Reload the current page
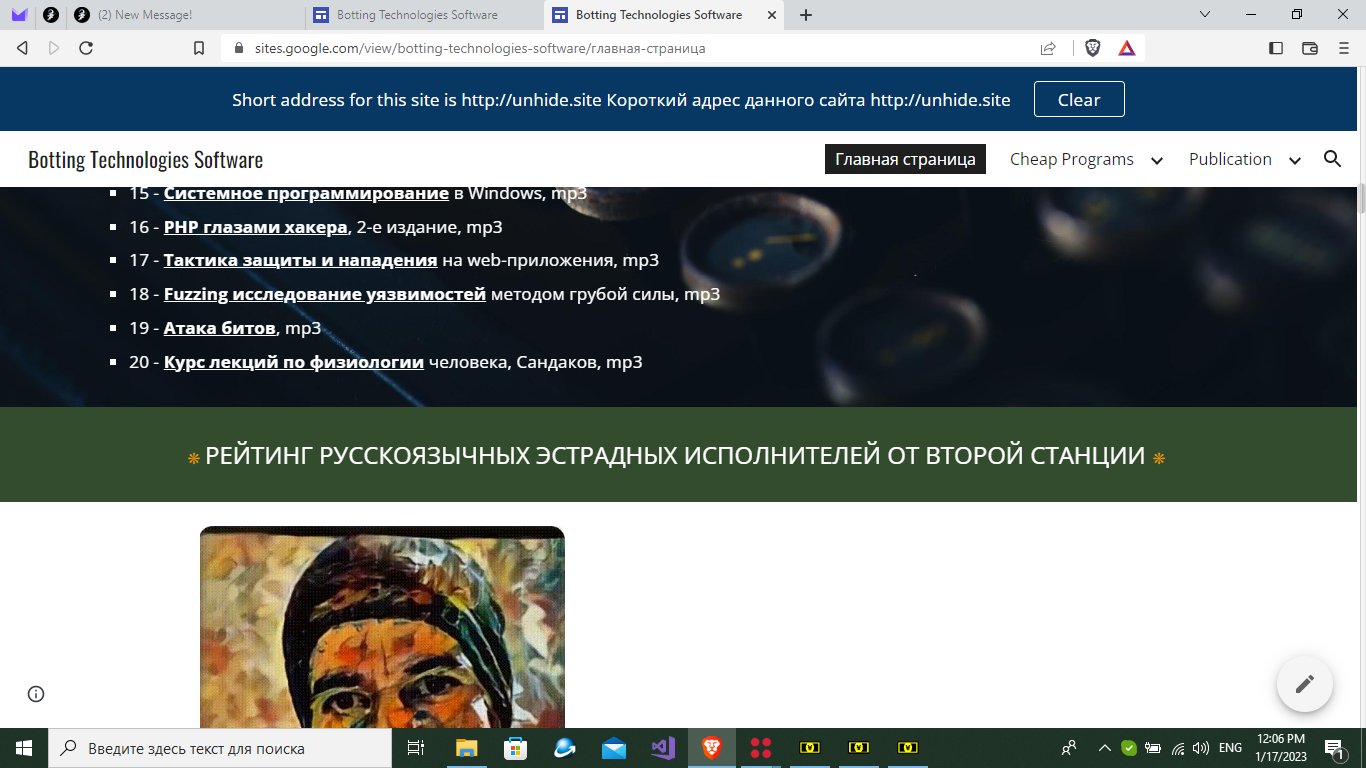Screen dimensions: 1366x768 click(86, 48)
